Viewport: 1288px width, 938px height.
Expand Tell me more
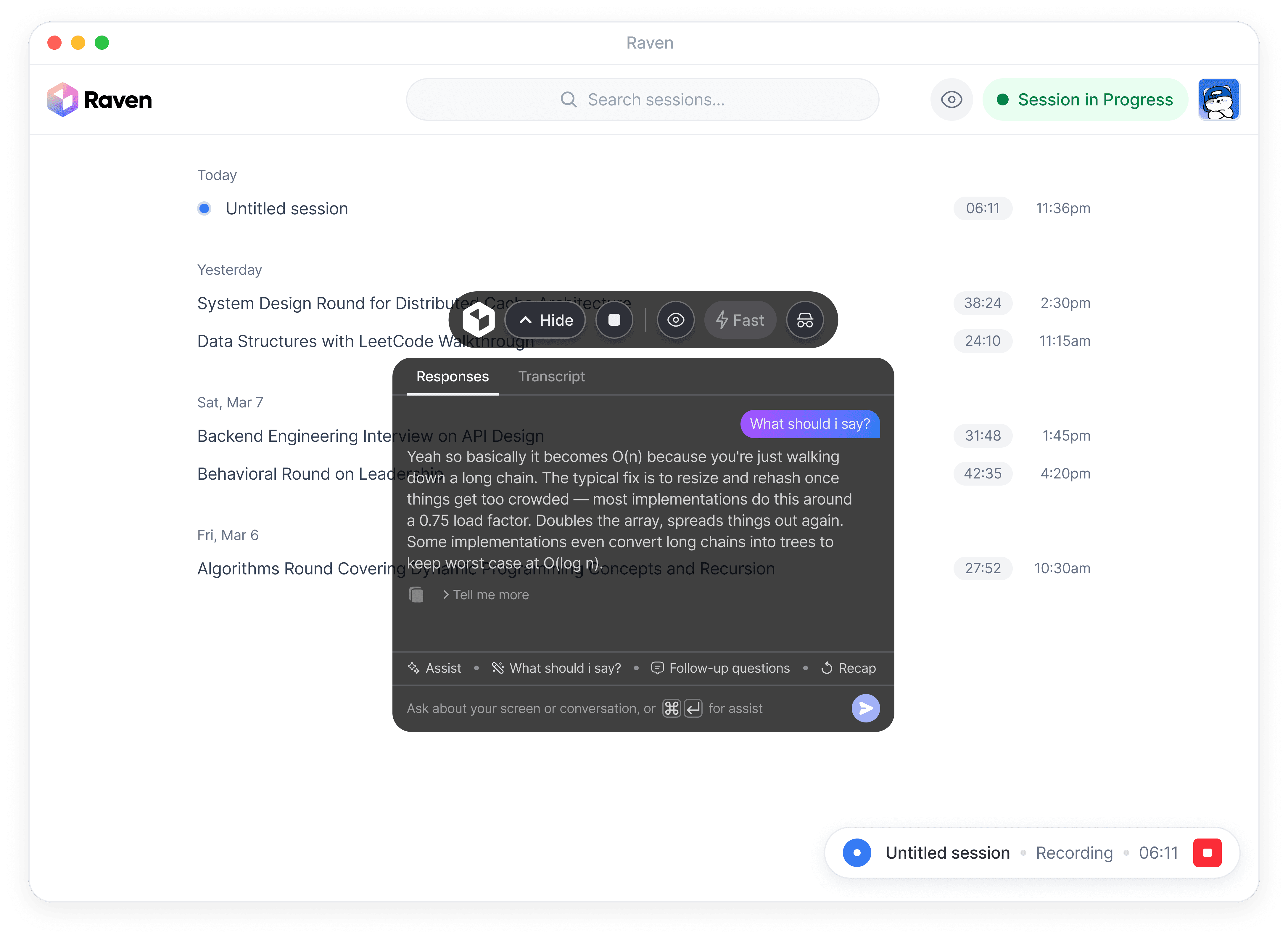[x=486, y=595]
